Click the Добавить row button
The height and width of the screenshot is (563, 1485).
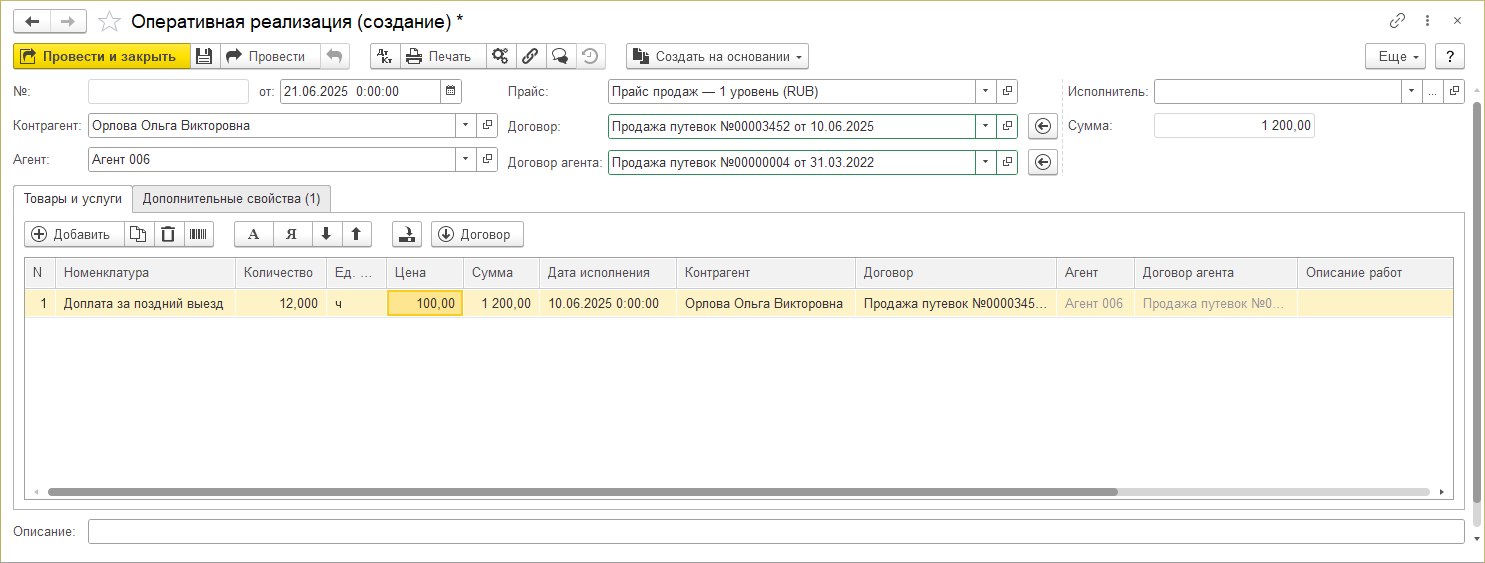72,234
